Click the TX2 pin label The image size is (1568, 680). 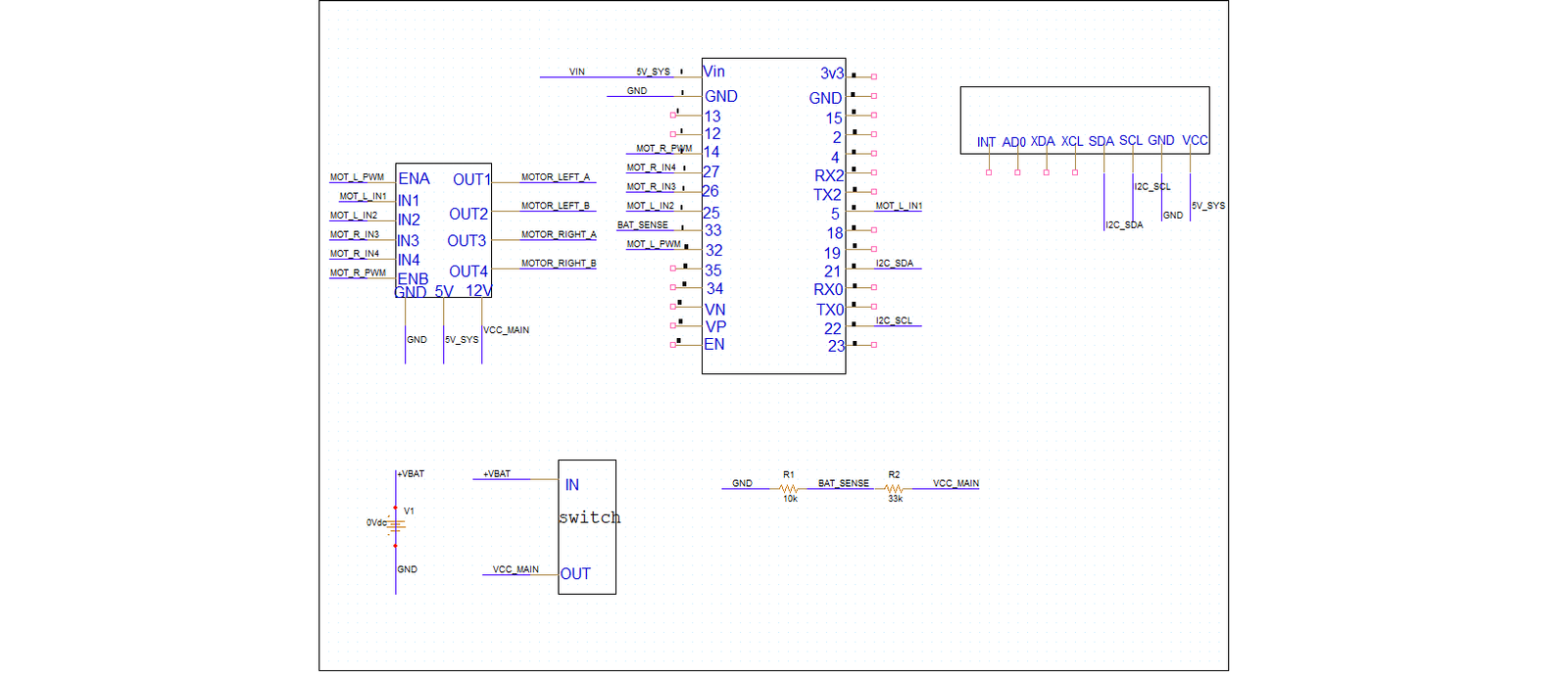[828, 195]
